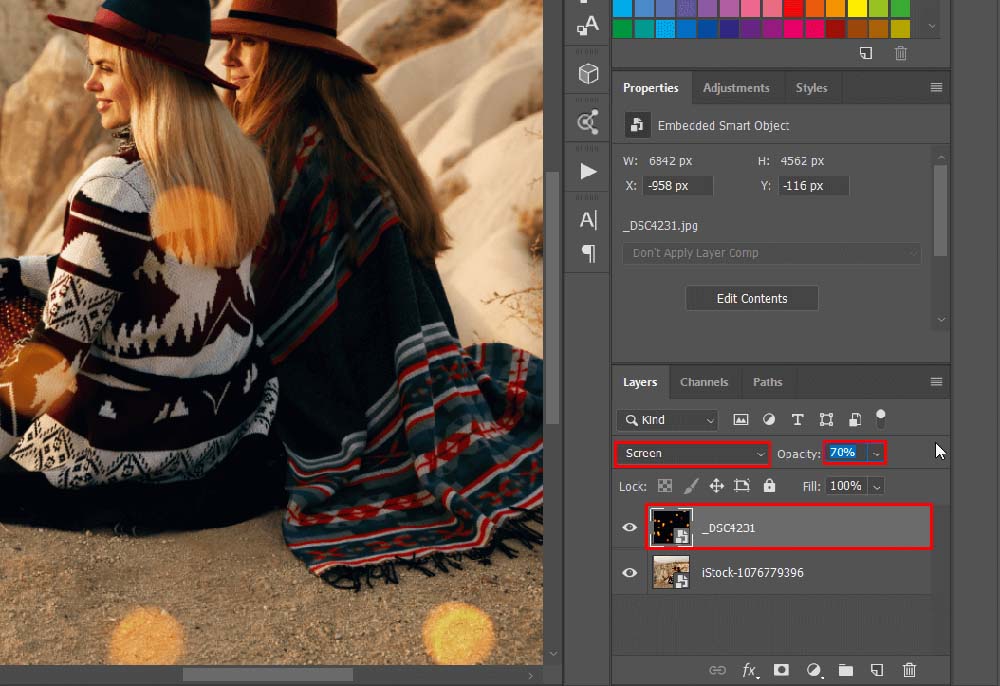Viewport: 1000px width, 686px height.
Task: Open the layer styles fx menu
Action: pos(751,670)
